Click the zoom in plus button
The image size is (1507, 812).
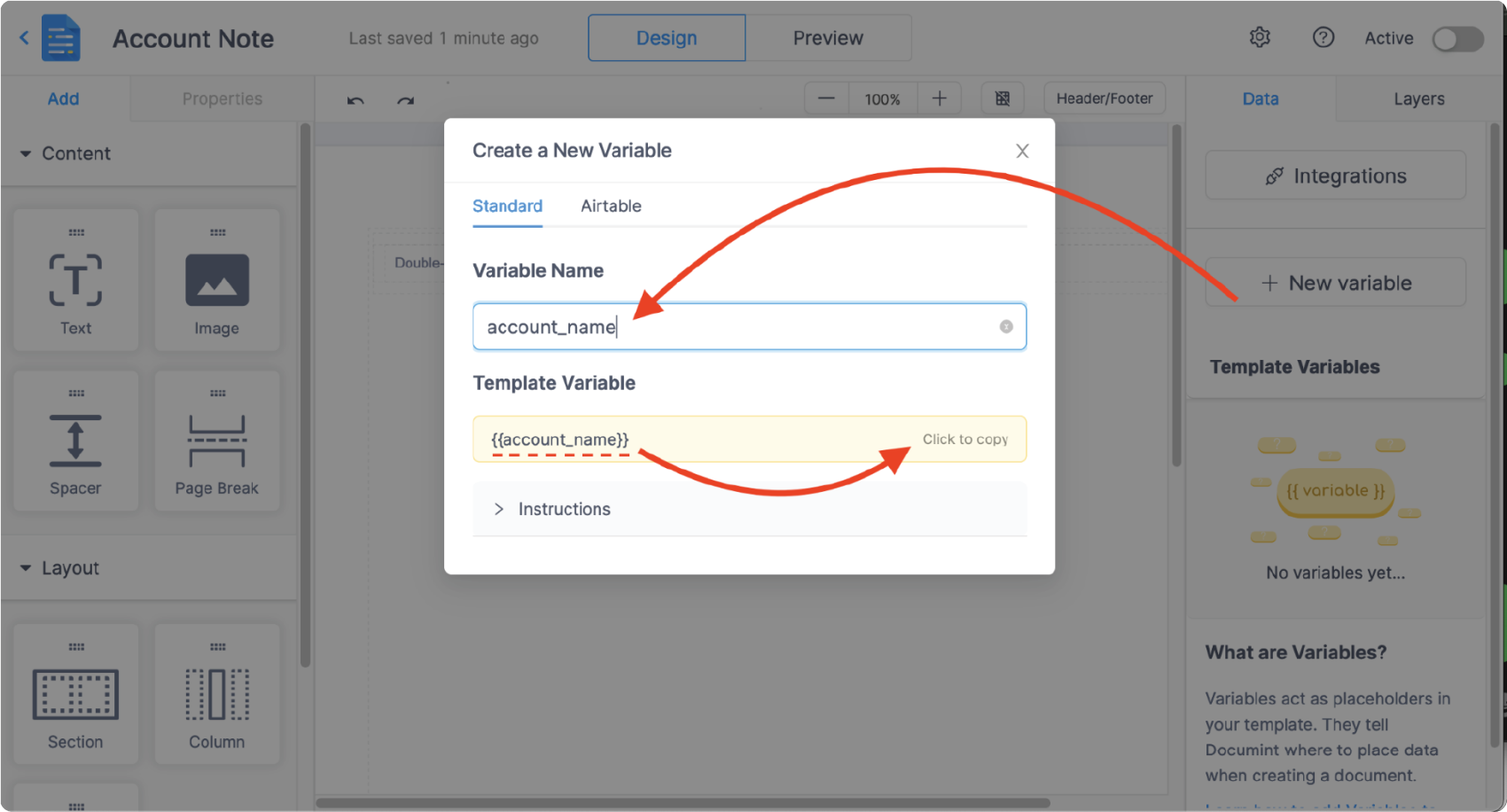coord(940,98)
